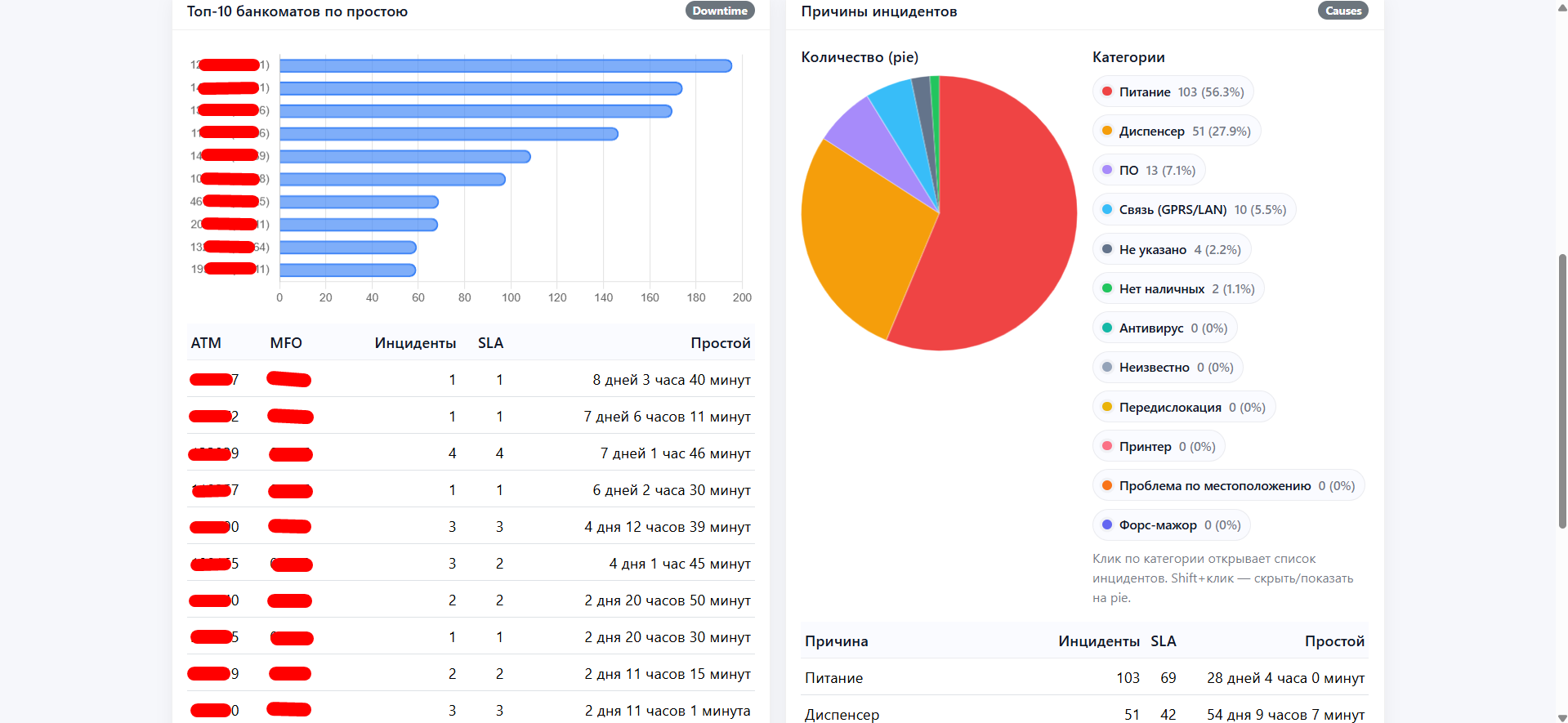Select the Нет наличных category chip
Screen dimensions: 1568x723
pos(1177,289)
